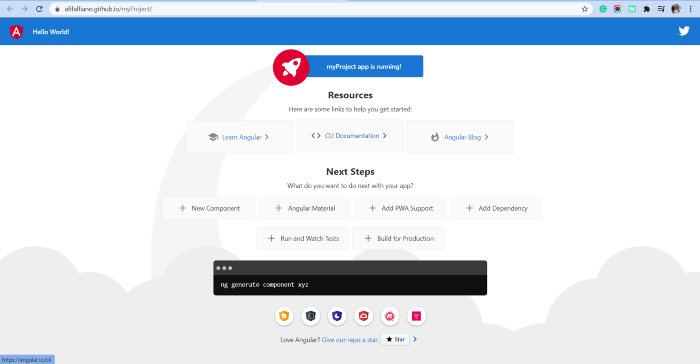Screen dimensions: 700x364
Task: Click the myProject app is running banner
Action: (364, 67)
